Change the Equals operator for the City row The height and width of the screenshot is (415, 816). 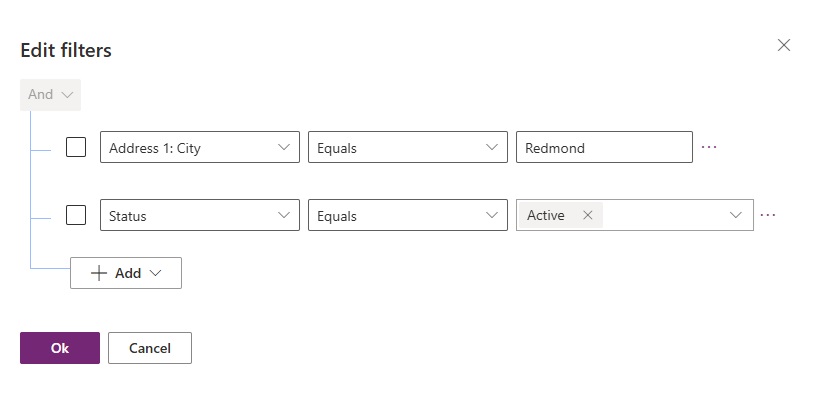coord(408,147)
